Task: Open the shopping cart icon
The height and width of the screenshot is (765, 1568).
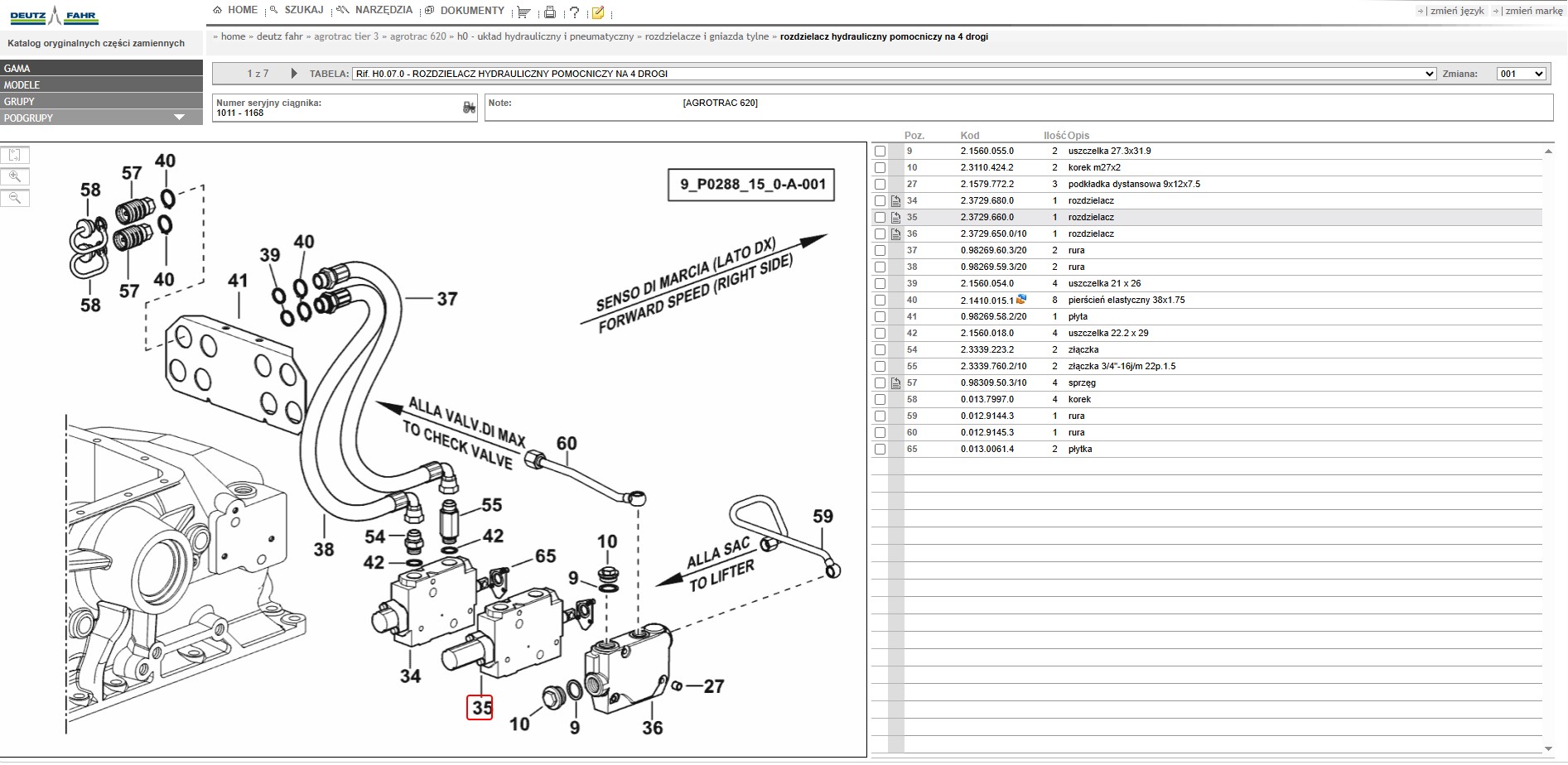Action: (x=523, y=12)
